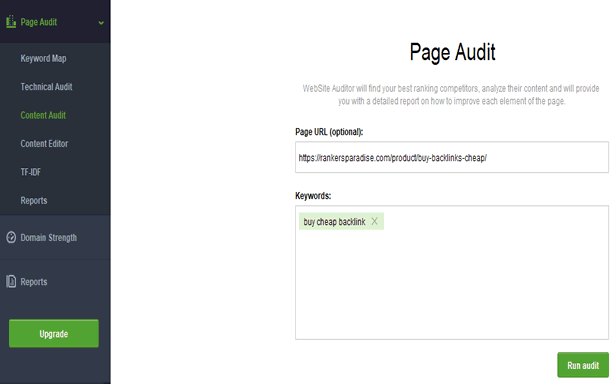Click the WebSite Auditor description paragraph

click(x=451, y=95)
